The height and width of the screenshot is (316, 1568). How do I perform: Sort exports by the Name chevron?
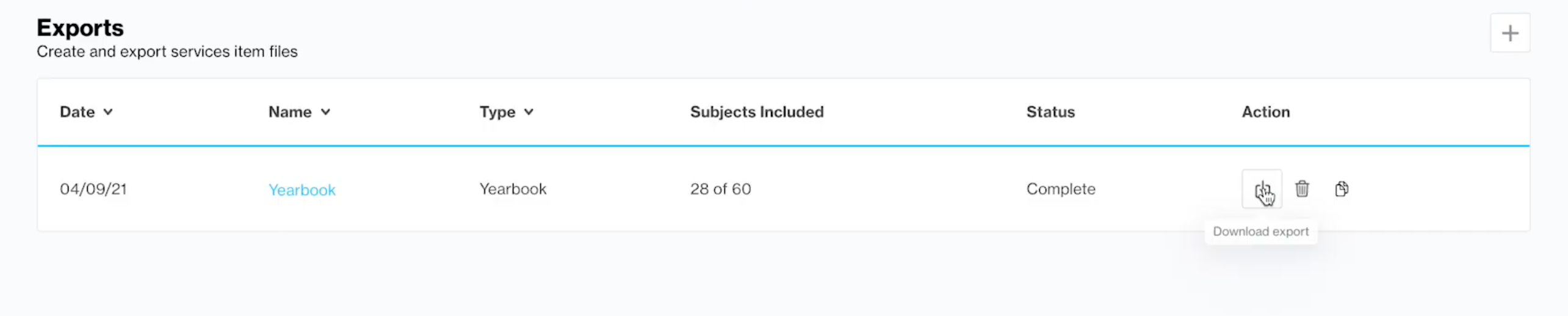(x=326, y=112)
